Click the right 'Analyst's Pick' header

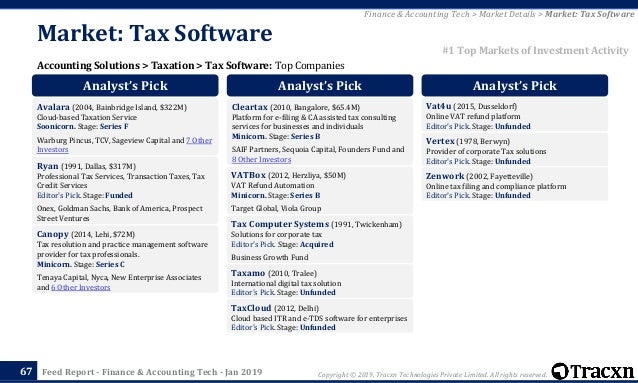515,85
